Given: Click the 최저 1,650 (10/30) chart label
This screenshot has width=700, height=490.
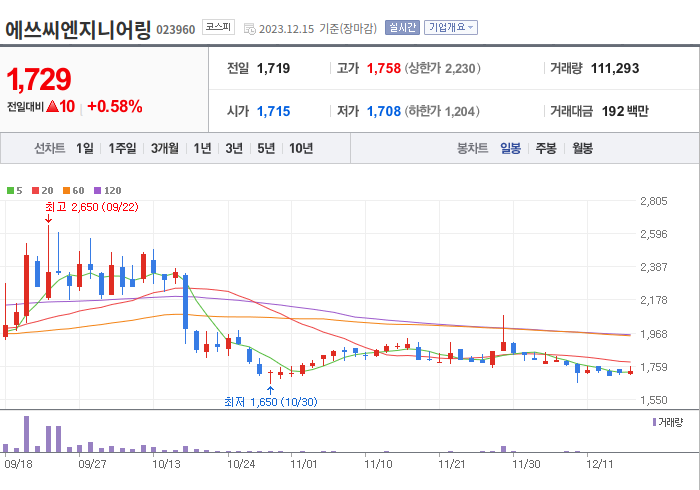Looking at the screenshot, I should tap(271, 402).
